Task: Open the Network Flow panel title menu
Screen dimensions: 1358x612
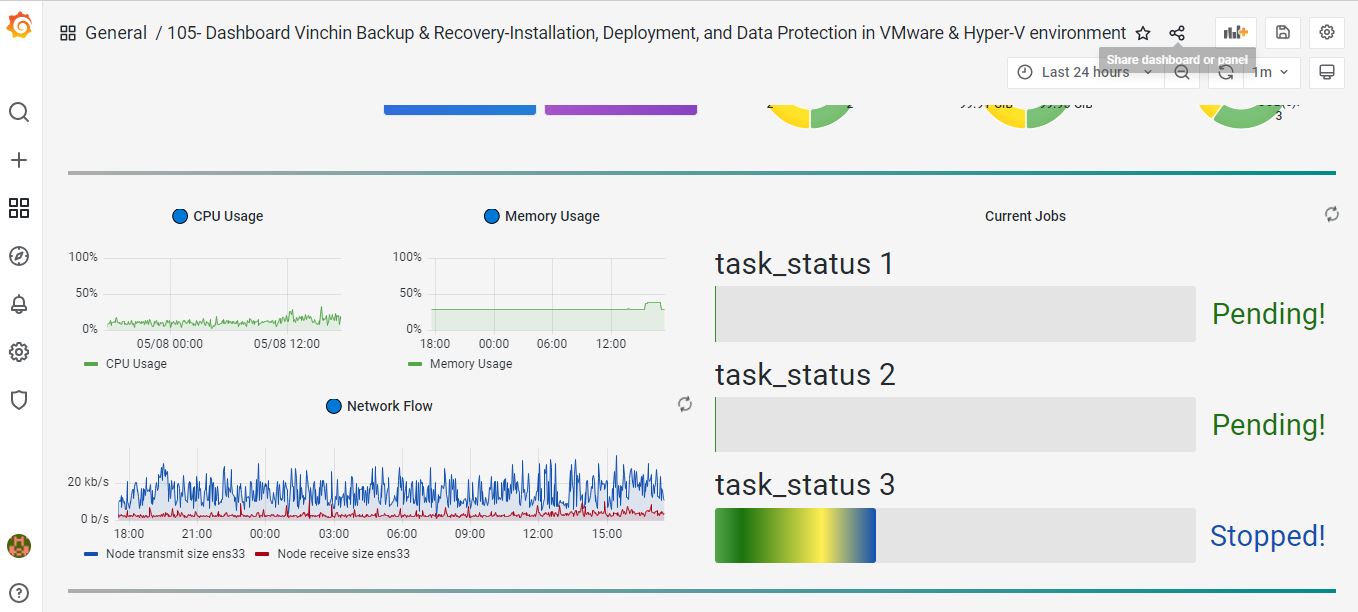Action: pyautogui.click(x=389, y=406)
